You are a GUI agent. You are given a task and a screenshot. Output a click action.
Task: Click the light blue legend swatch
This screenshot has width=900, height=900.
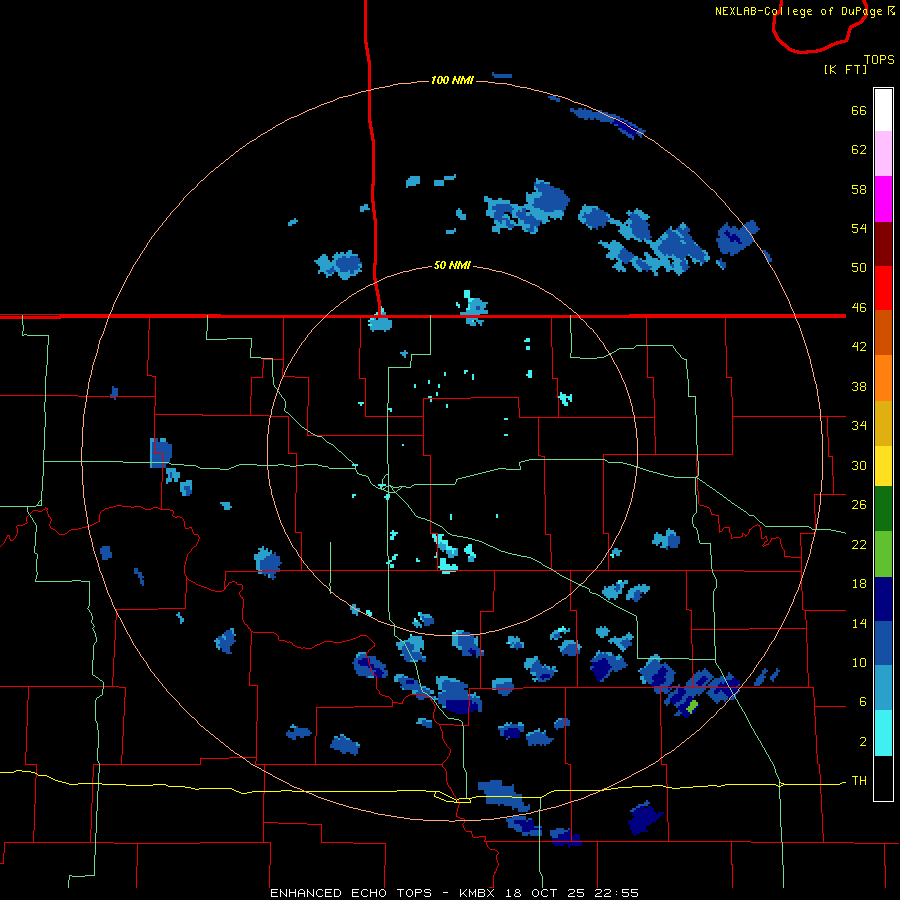click(883, 688)
